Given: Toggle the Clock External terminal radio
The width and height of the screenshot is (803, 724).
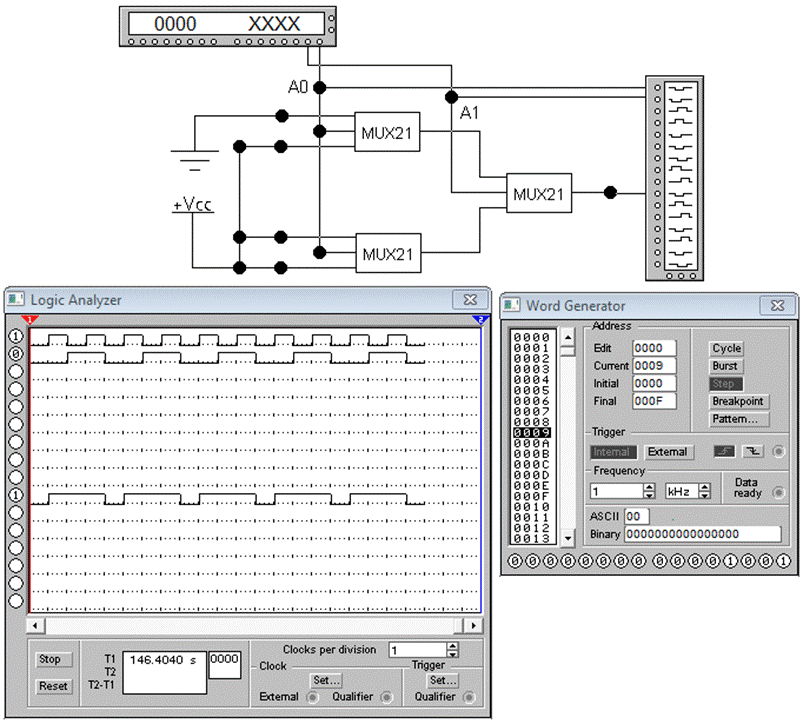Looking at the screenshot, I should click(x=312, y=697).
